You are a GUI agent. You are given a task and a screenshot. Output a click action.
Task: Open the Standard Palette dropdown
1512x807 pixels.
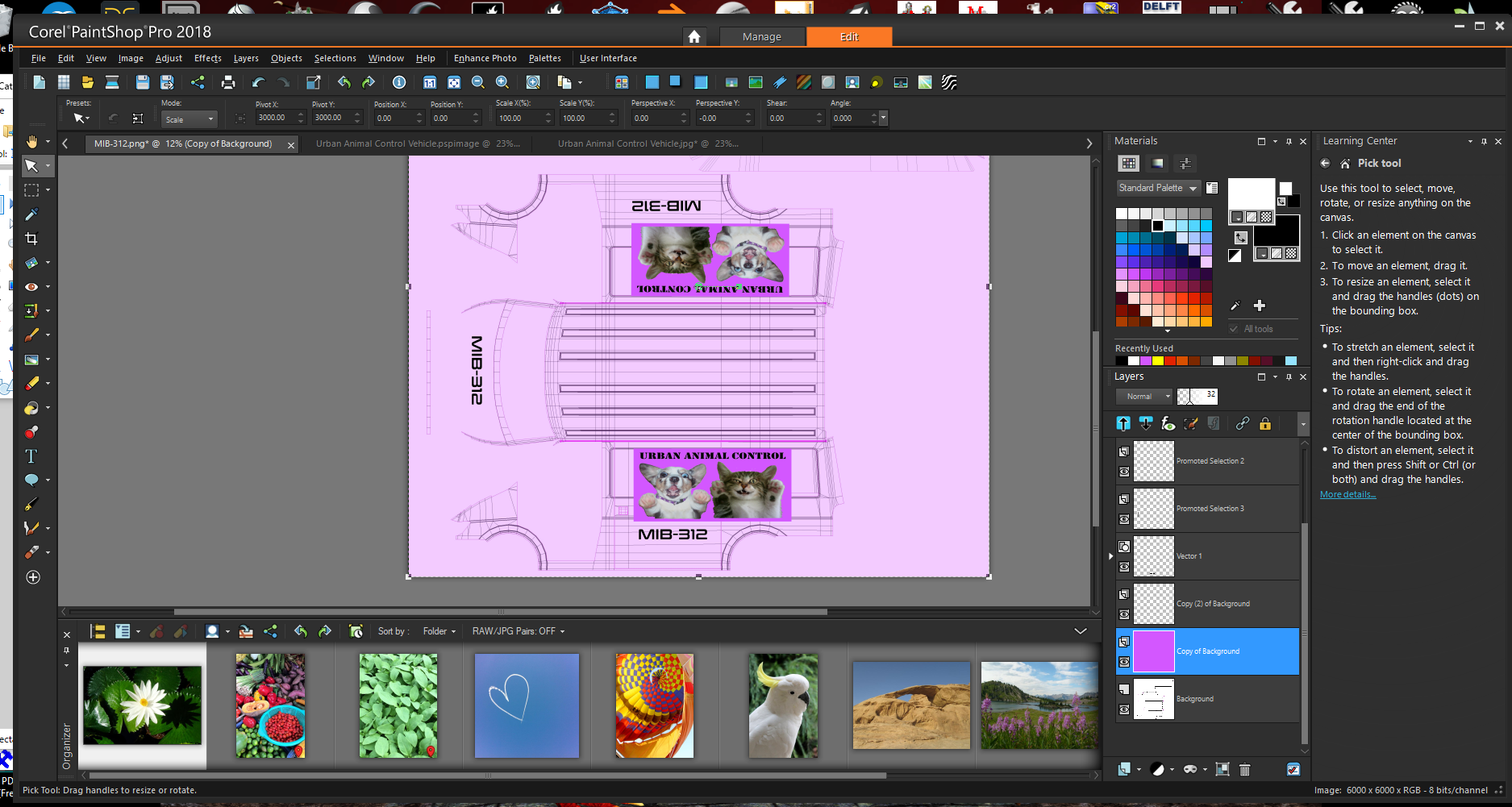[1158, 188]
